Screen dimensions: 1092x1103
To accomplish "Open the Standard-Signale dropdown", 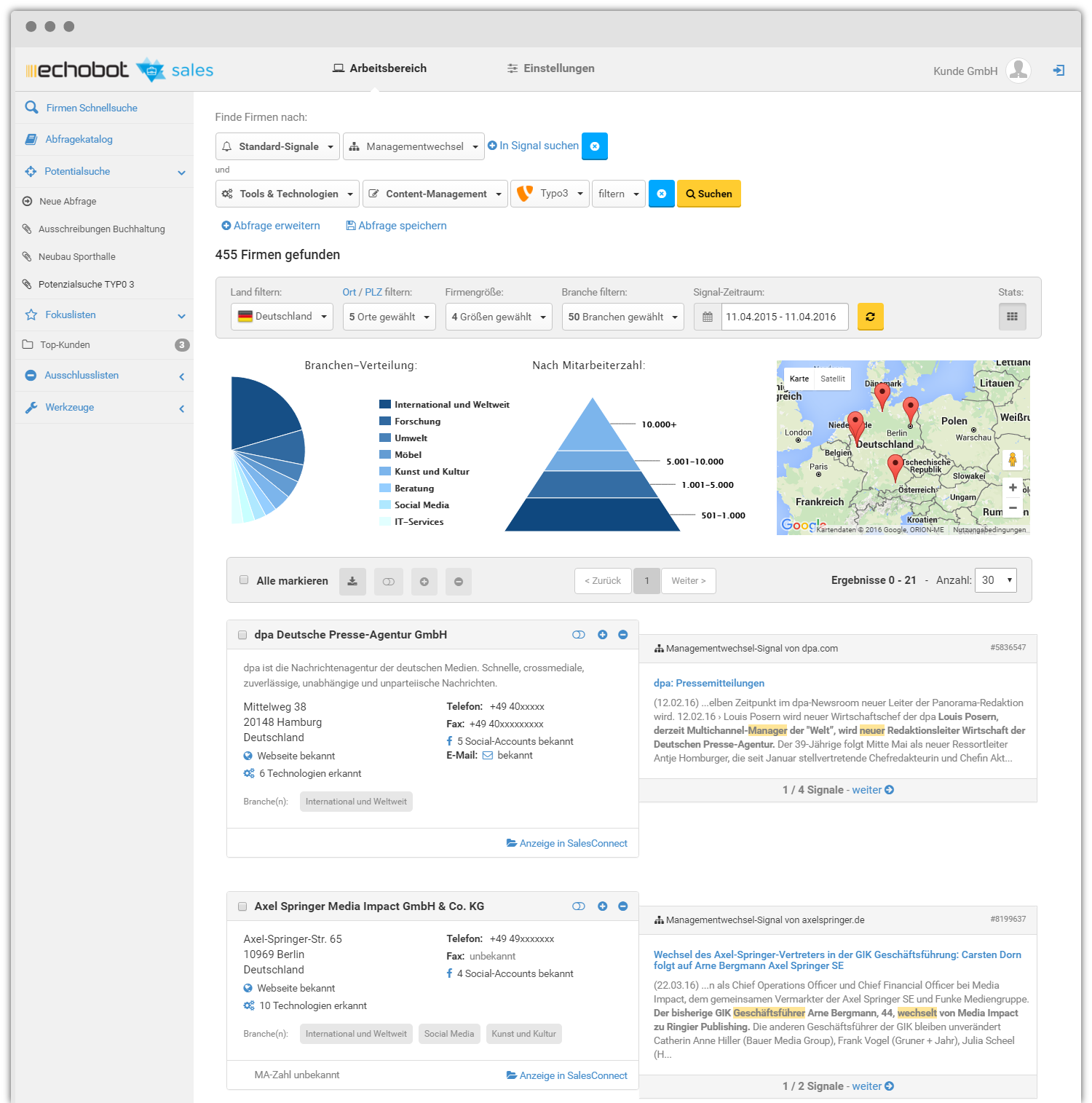I will [277, 146].
